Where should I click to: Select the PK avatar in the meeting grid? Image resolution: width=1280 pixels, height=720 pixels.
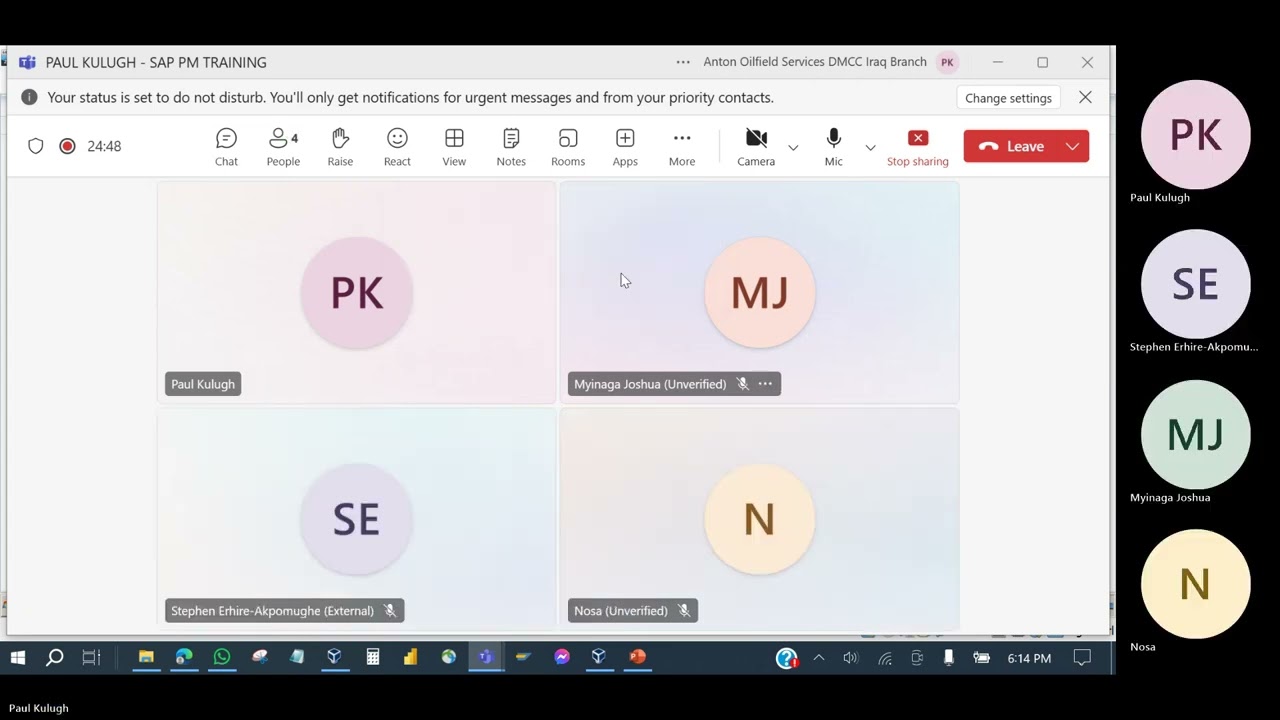(x=357, y=293)
